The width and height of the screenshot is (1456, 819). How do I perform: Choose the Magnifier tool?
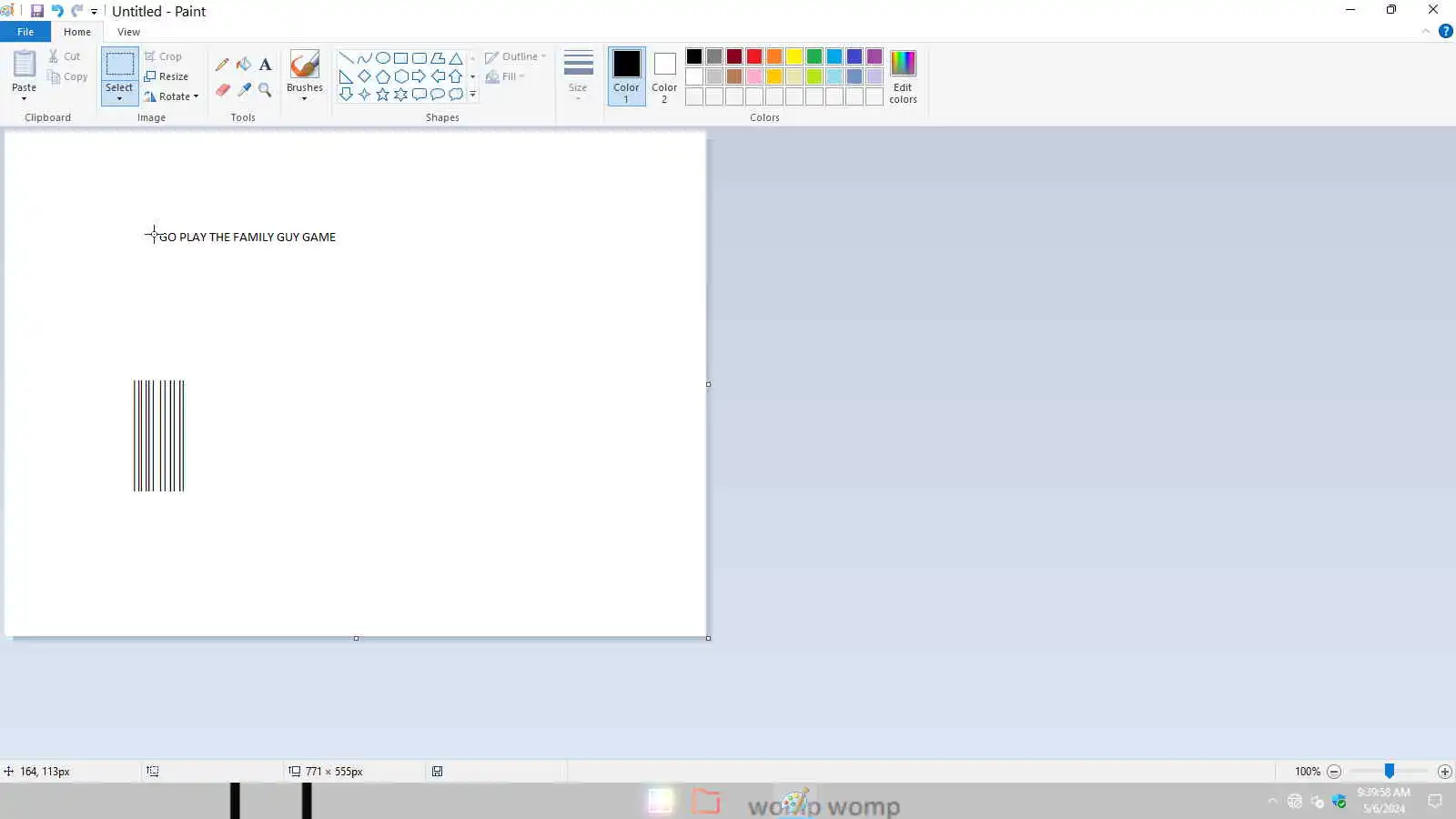(265, 89)
